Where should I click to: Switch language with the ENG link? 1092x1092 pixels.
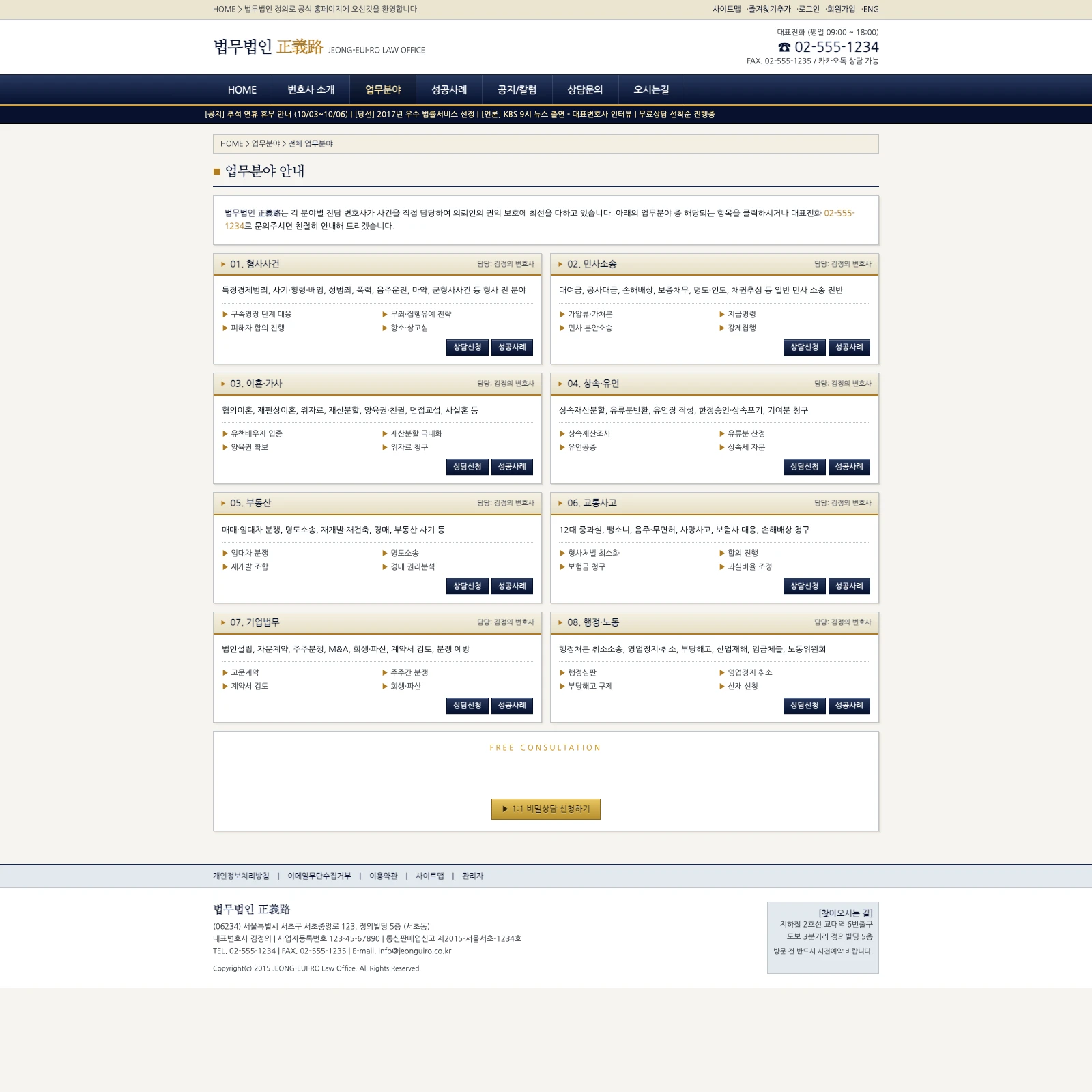[871, 10]
